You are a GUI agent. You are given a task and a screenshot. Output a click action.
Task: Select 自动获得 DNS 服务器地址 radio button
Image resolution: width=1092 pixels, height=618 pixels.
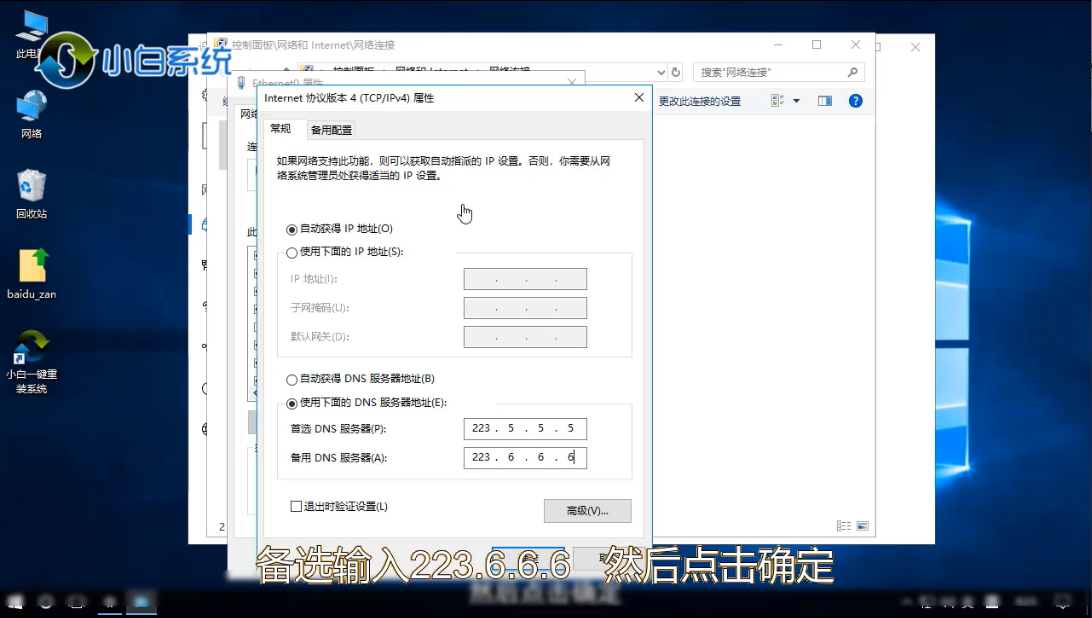[291, 380]
